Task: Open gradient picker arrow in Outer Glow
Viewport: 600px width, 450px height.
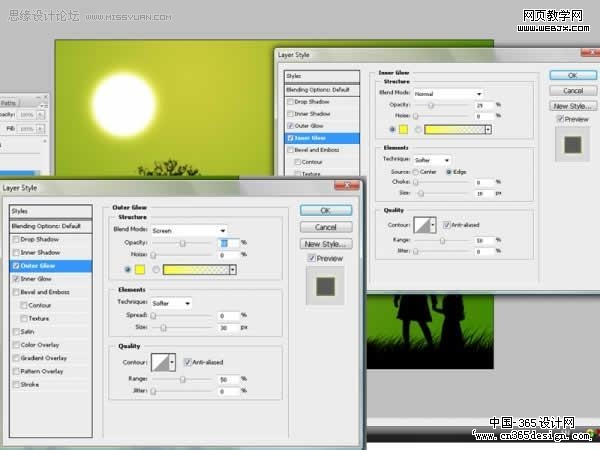Action: coord(233,270)
